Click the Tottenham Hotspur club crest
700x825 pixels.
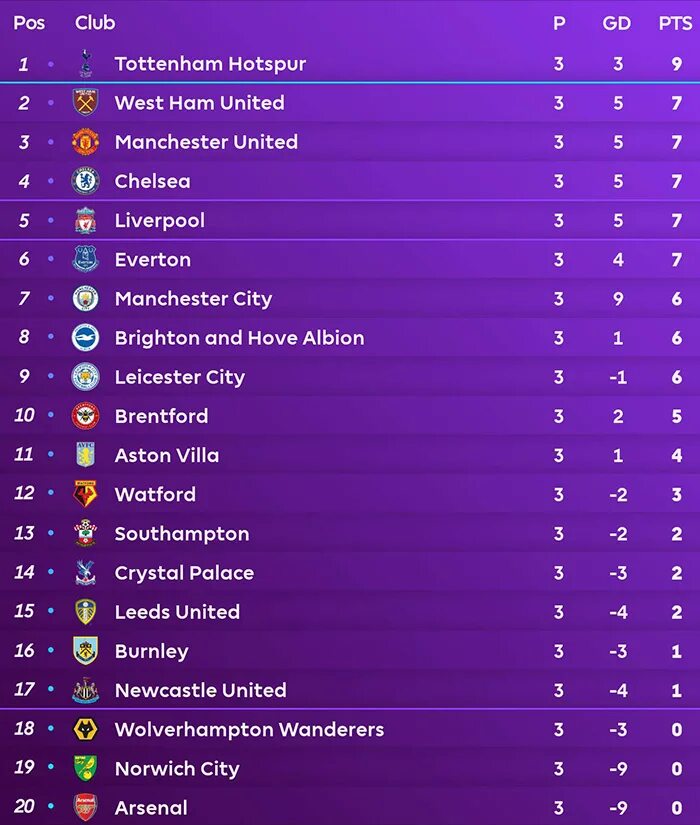pyautogui.click(x=85, y=64)
